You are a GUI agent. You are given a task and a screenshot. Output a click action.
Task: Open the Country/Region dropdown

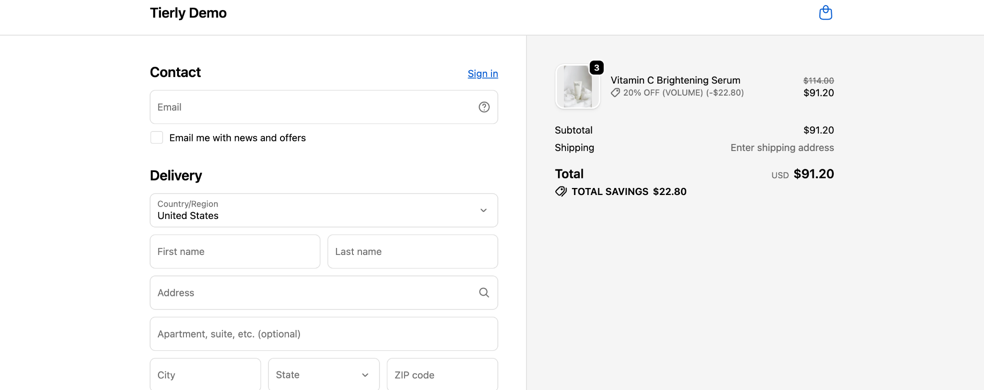(x=324, y=210)
